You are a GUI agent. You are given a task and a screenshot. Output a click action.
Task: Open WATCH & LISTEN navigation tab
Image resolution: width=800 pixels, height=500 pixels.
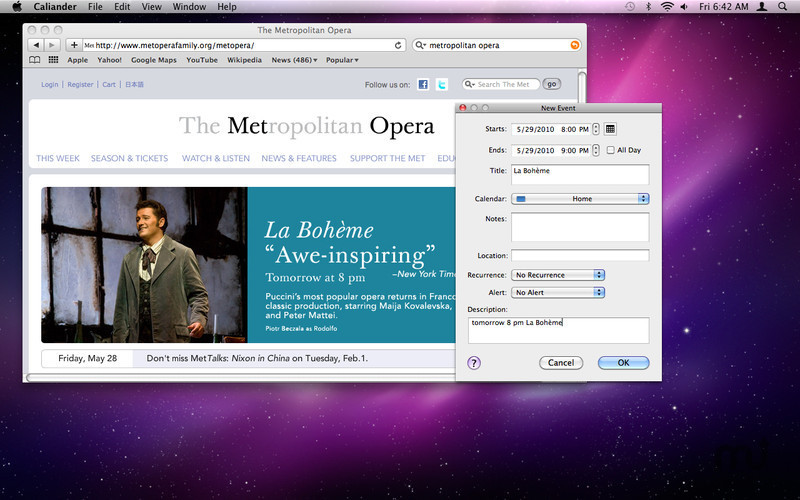pyautogui.click(x=216, y=158)
